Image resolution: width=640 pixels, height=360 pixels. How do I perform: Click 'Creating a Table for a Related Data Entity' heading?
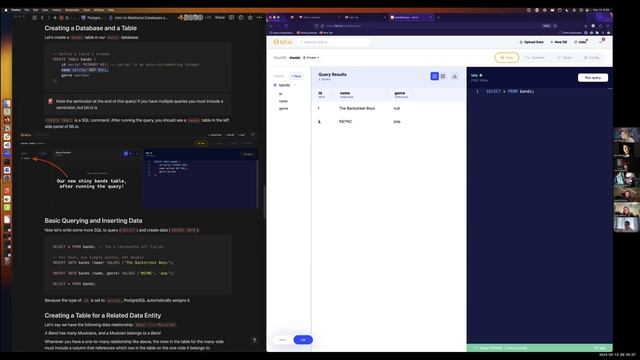click(x=103, y=316)
